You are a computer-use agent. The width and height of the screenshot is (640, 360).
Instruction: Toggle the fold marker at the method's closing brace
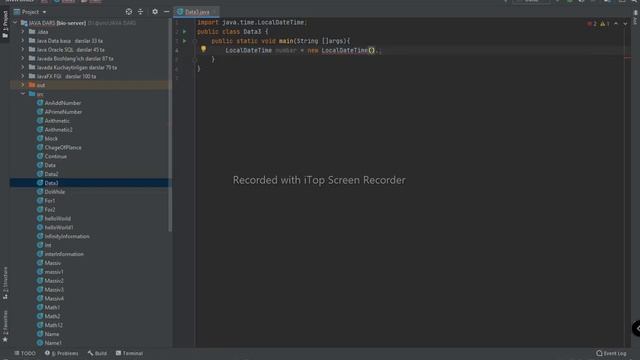(x=195, y=59)
